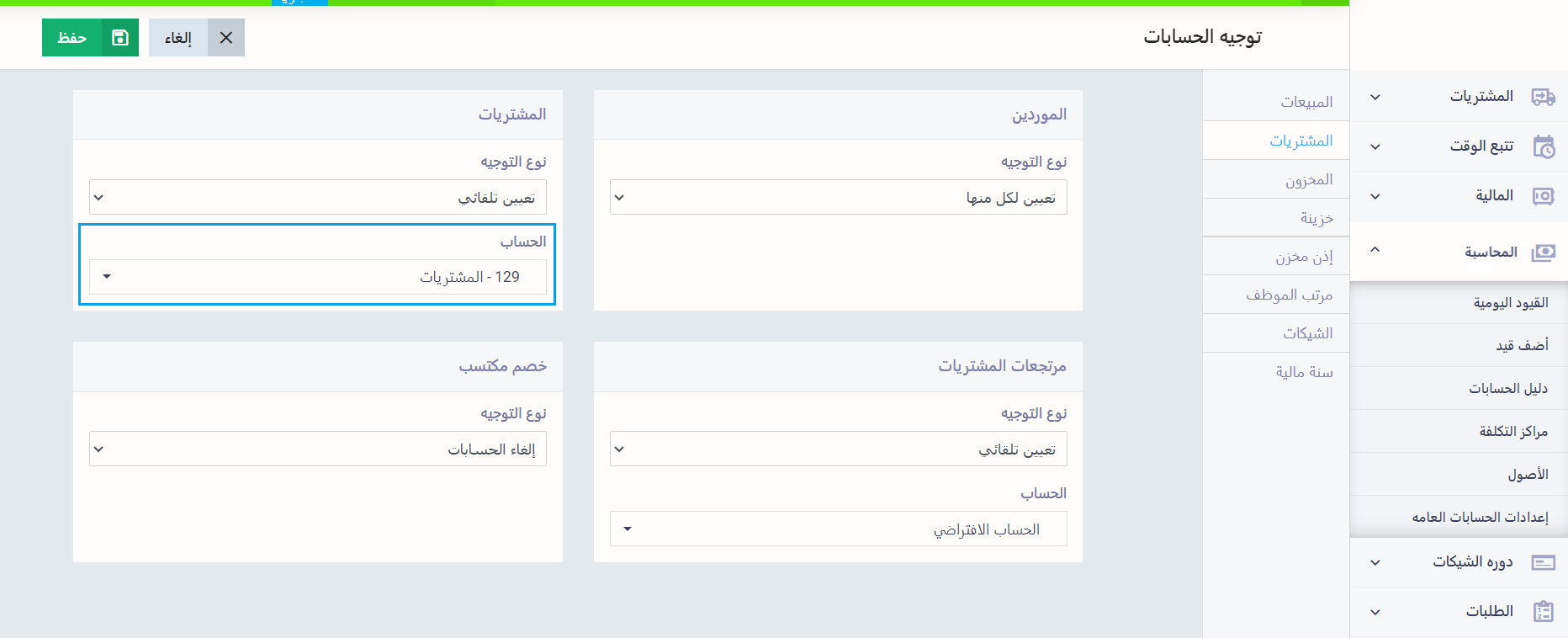
Task: Click the purchases truck icon in sidebar
Action: pyautogui.click(x=1543, y=97)
